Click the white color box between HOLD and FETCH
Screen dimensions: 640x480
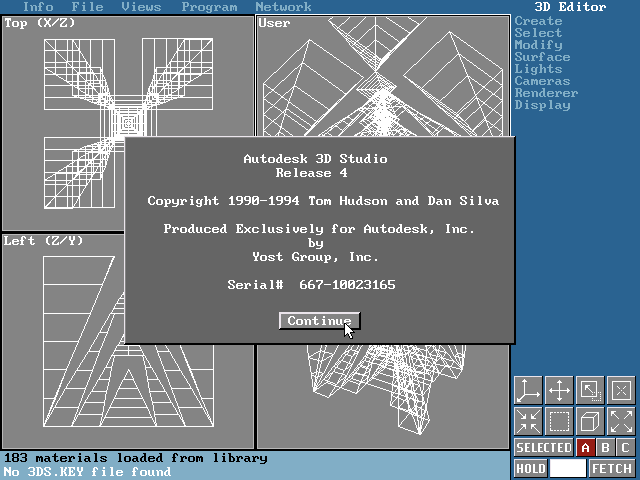[568, 468]
